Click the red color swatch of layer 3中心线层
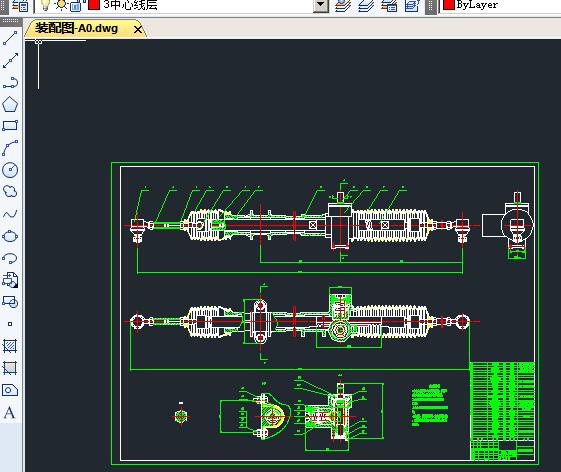 tap(94, 4)
